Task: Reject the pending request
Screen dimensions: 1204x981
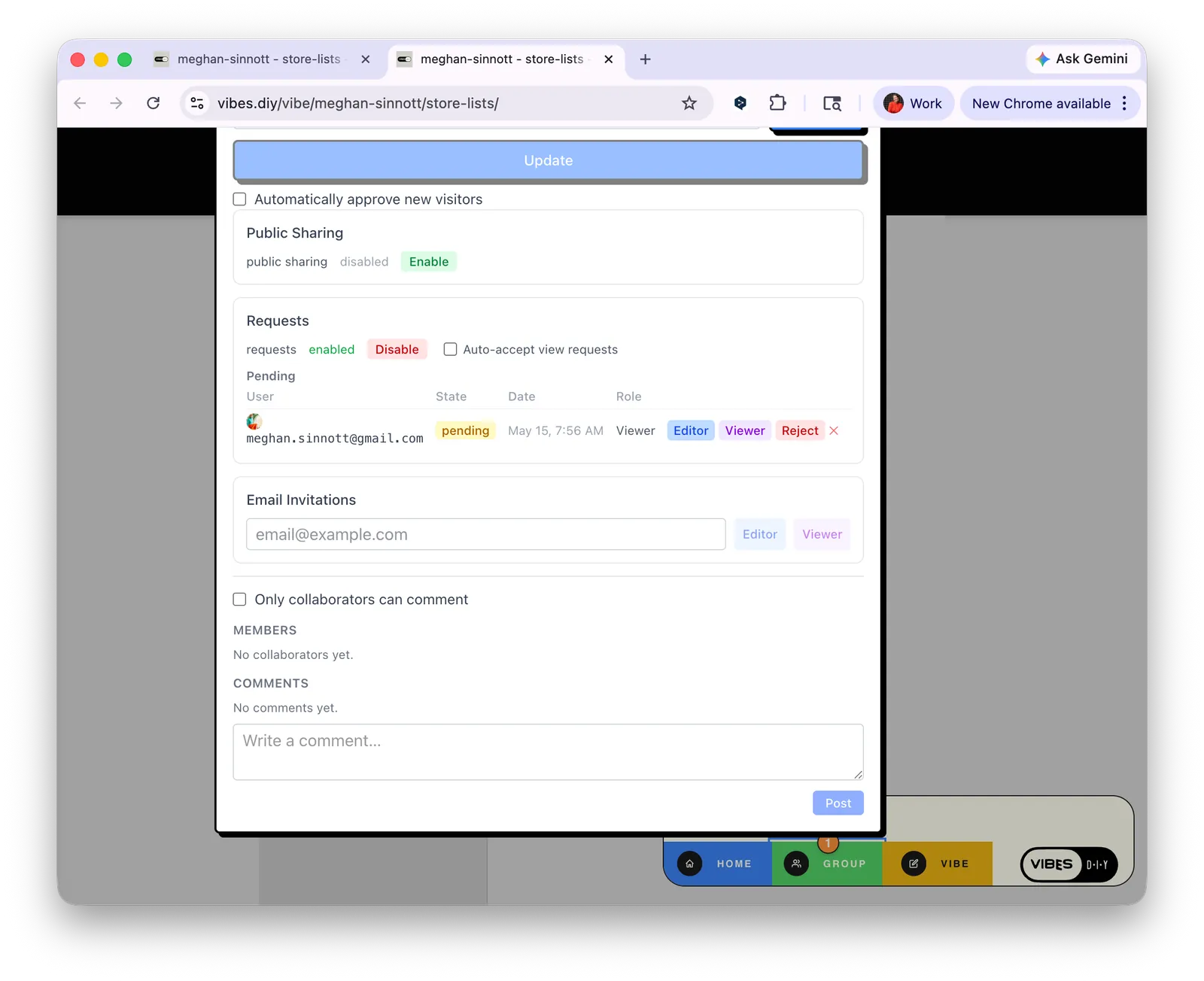Action: [800, 431]
